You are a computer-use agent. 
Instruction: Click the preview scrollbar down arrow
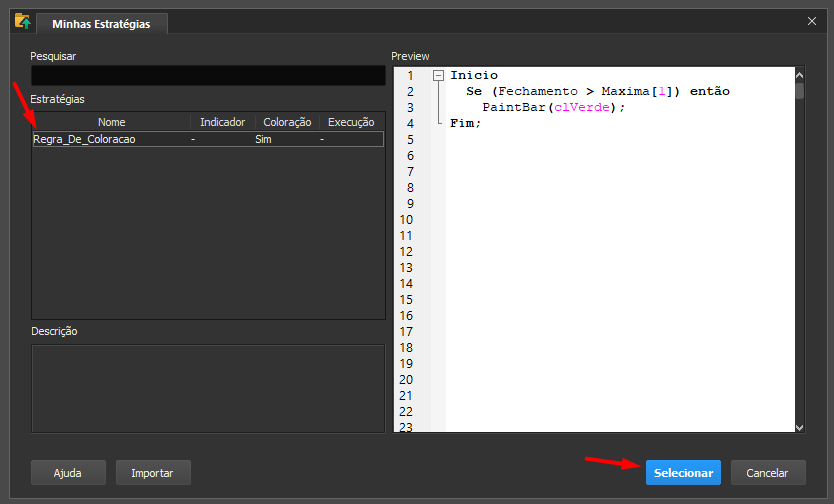coord(799,427)
